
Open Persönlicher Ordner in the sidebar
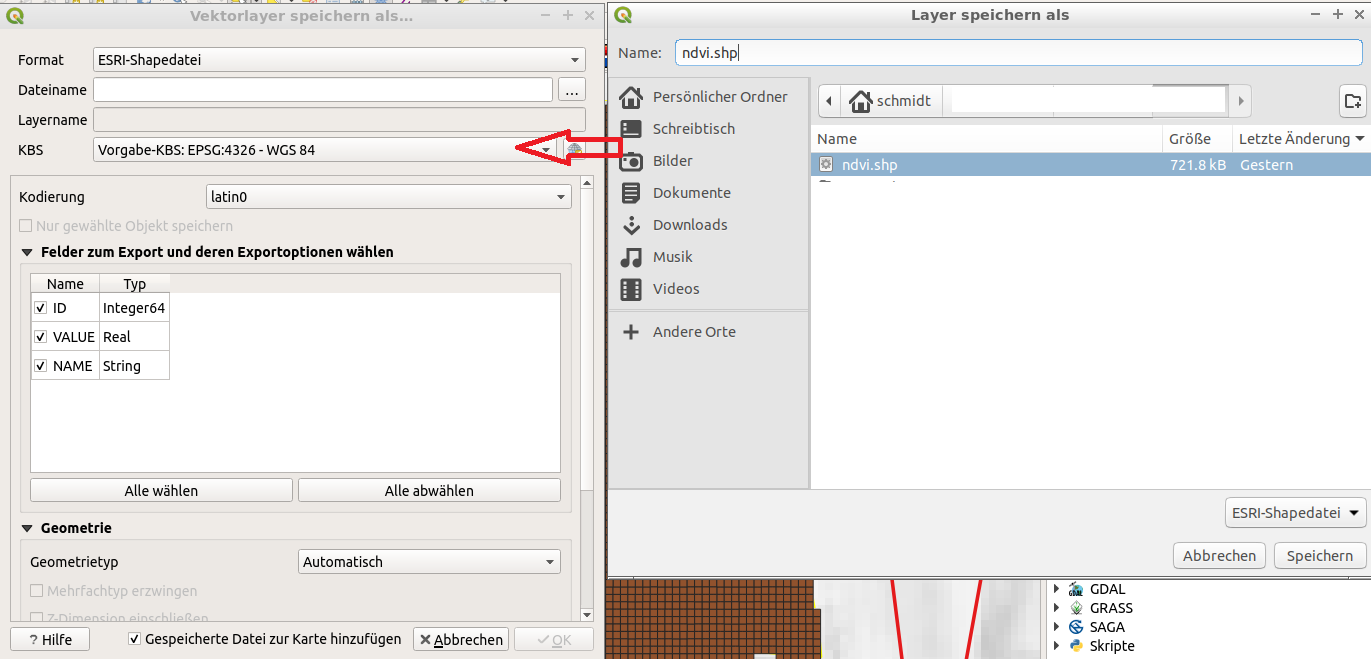pos(719,97)
